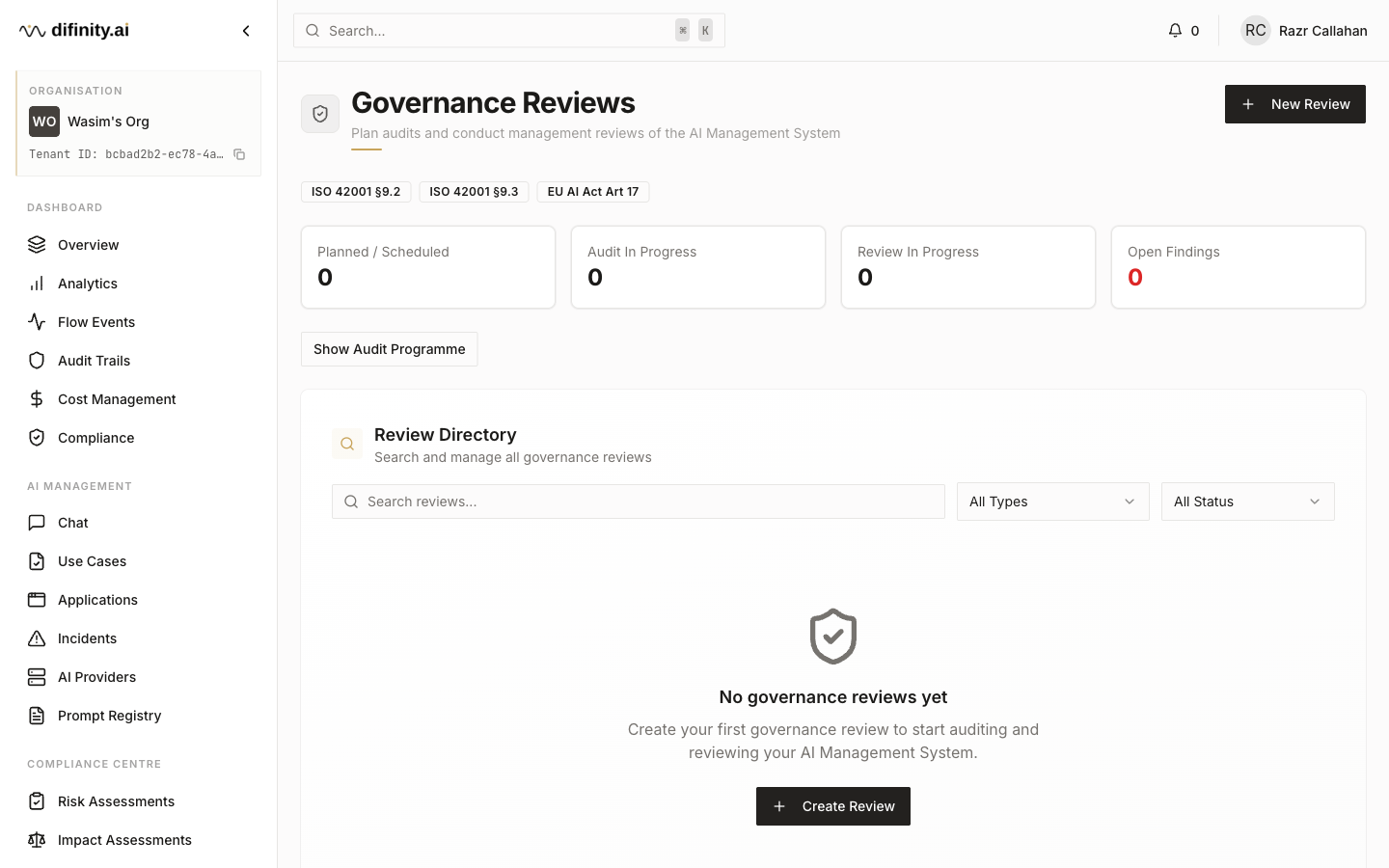The height and width of the screenshot is (868, 1389).
Task: Click the Wasim's Org name
Action: click(x=108, y=122)
